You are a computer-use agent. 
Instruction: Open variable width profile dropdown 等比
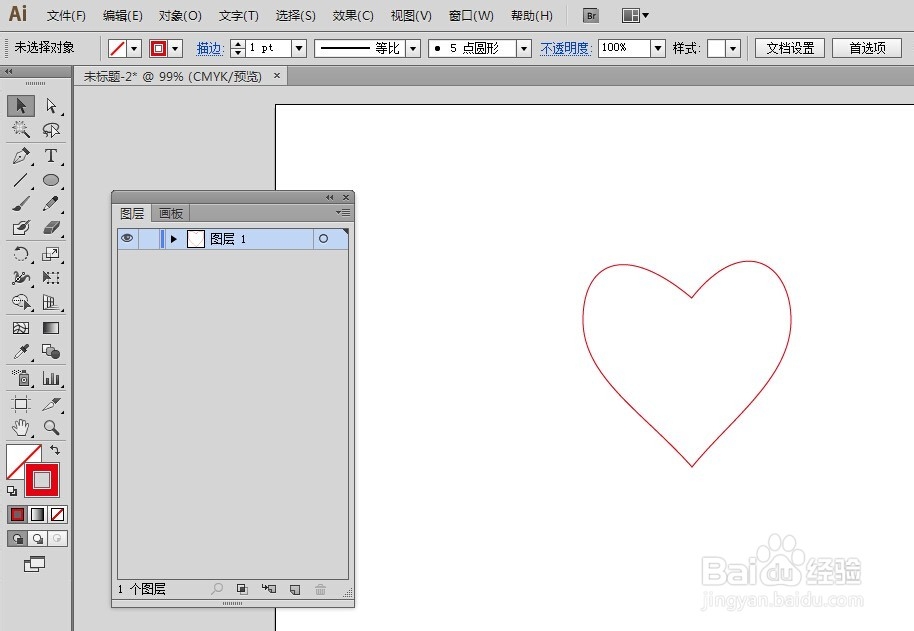click(x=413, y=48)
